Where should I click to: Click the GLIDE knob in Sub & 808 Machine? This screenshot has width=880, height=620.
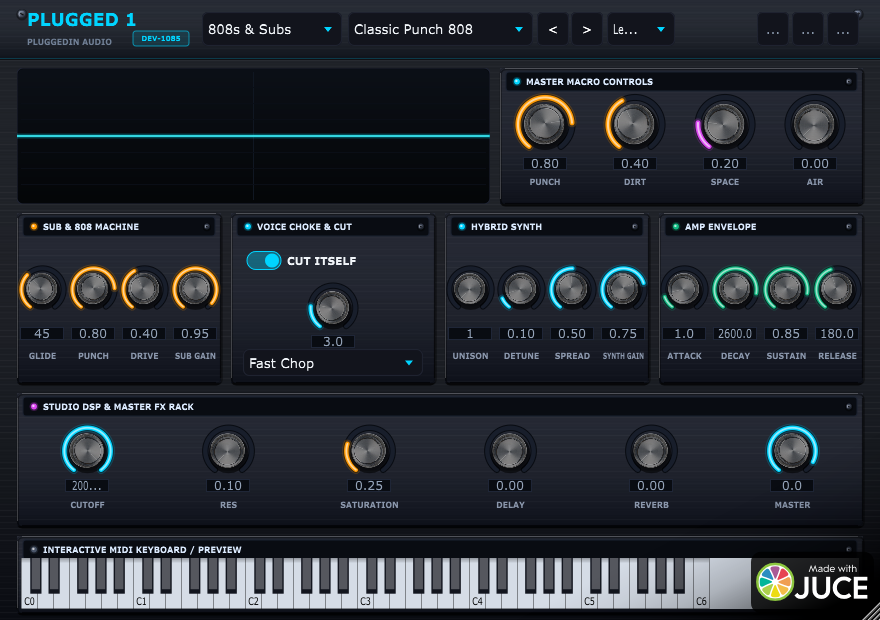click(x=42, y=289)
